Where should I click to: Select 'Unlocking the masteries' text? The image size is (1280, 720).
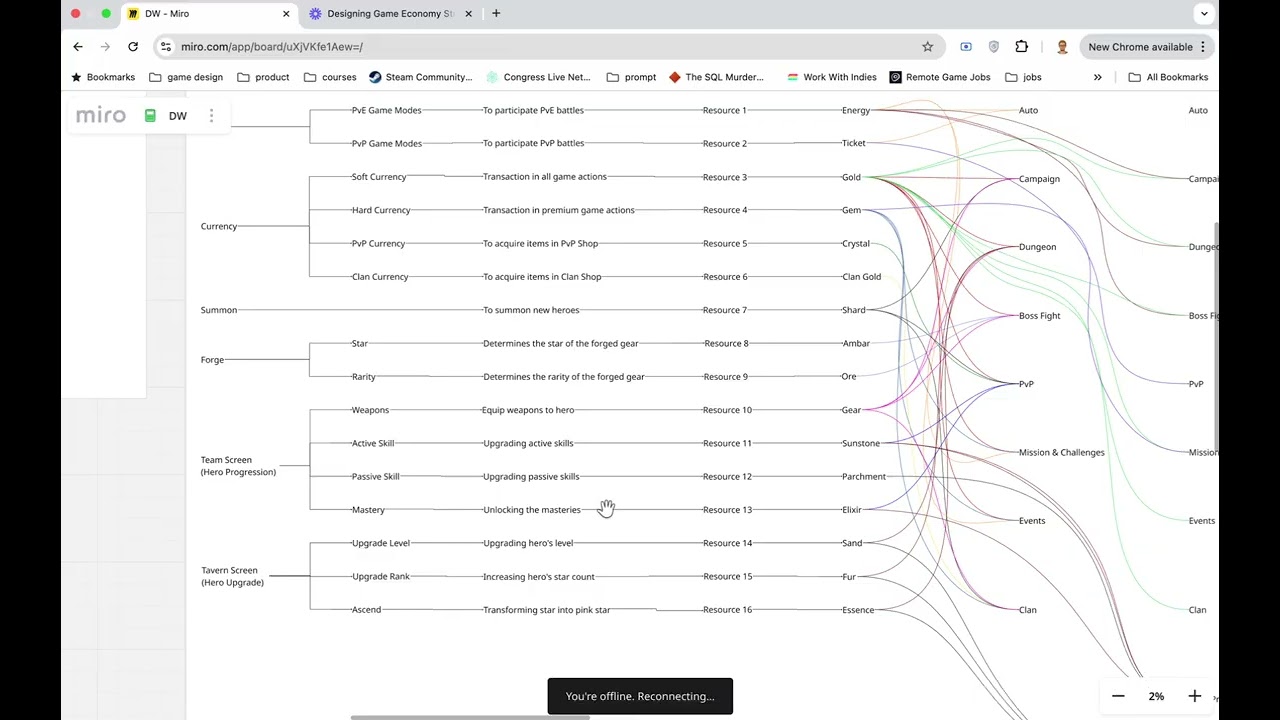coord(532,510)
